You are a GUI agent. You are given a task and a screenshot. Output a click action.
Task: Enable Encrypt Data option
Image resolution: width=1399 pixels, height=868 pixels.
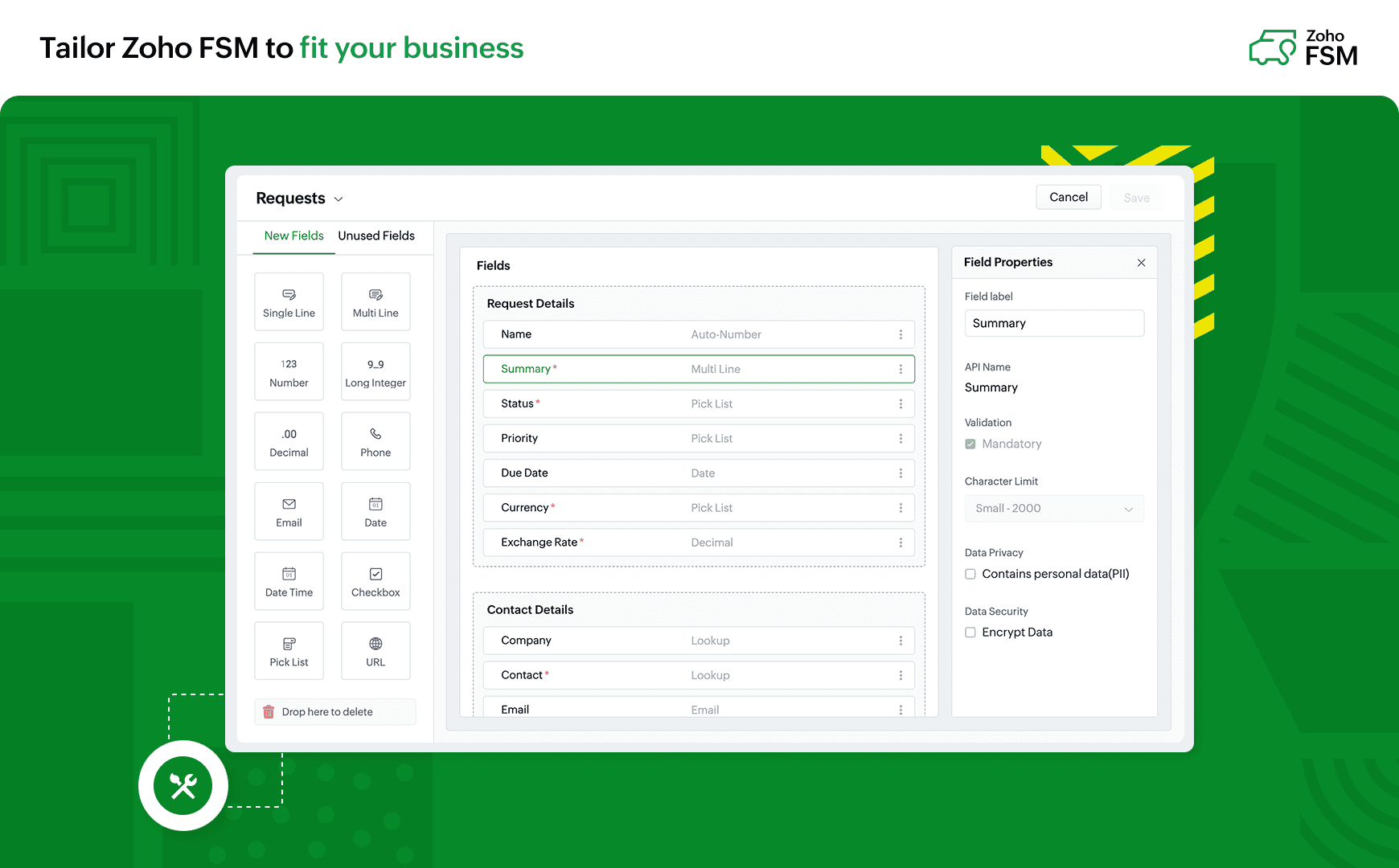click(x=970, y=633)
